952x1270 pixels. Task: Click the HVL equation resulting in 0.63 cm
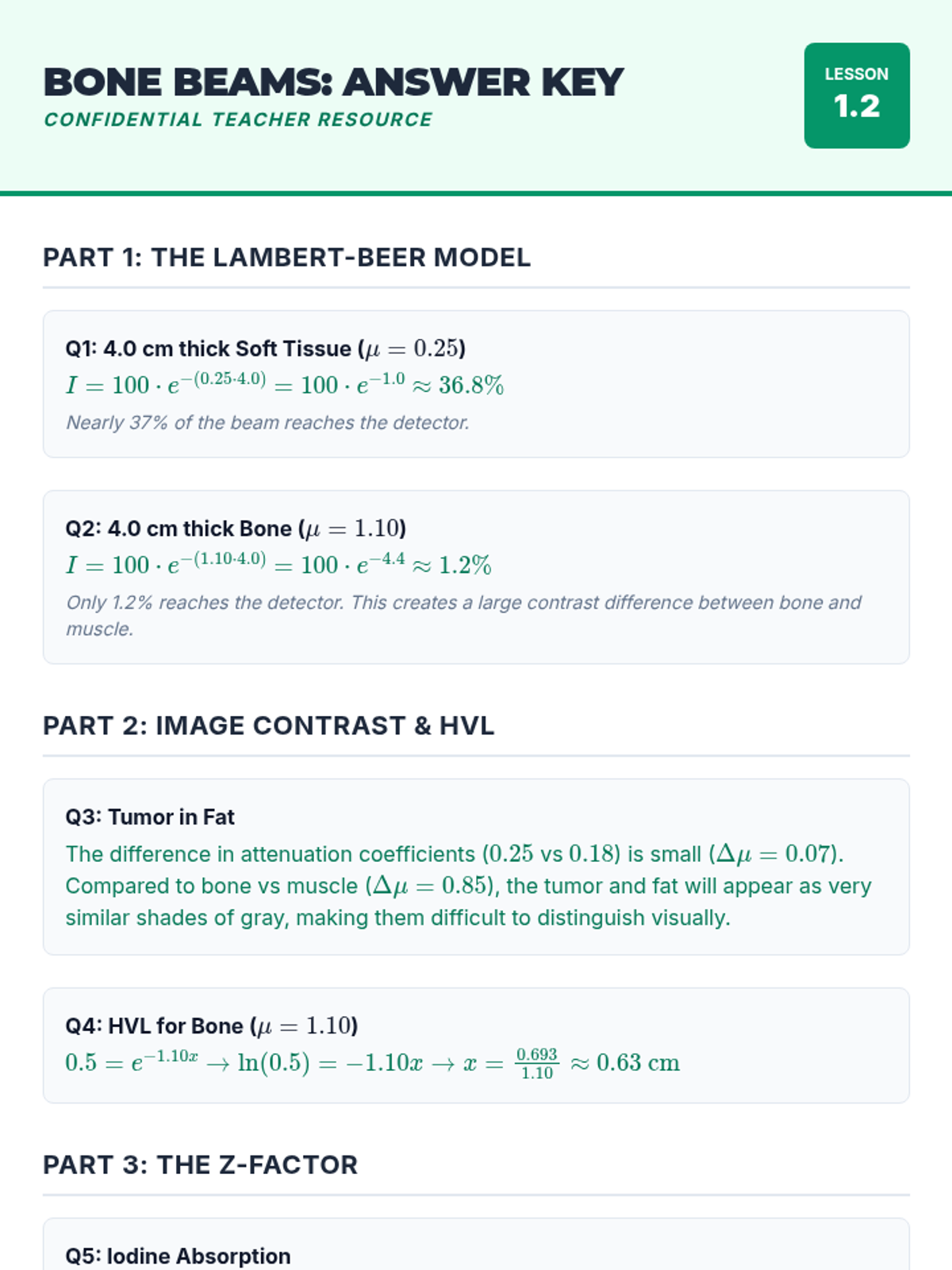pyautogui.click(x=372, y=1063)
